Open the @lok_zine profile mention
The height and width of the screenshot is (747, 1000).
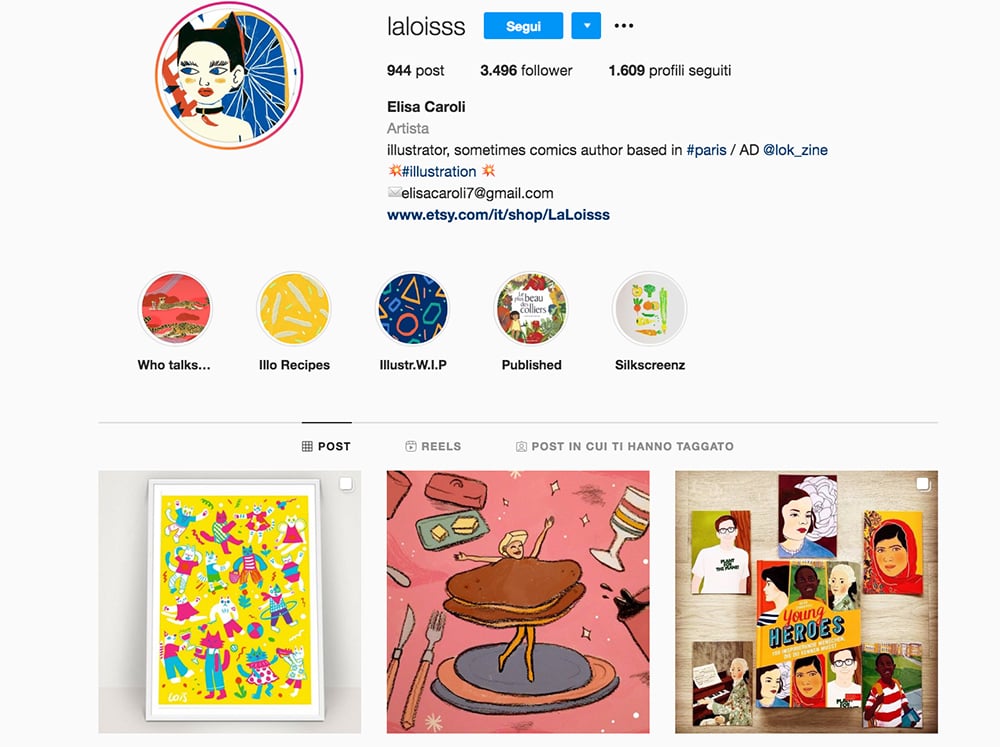tap(795, 151)
